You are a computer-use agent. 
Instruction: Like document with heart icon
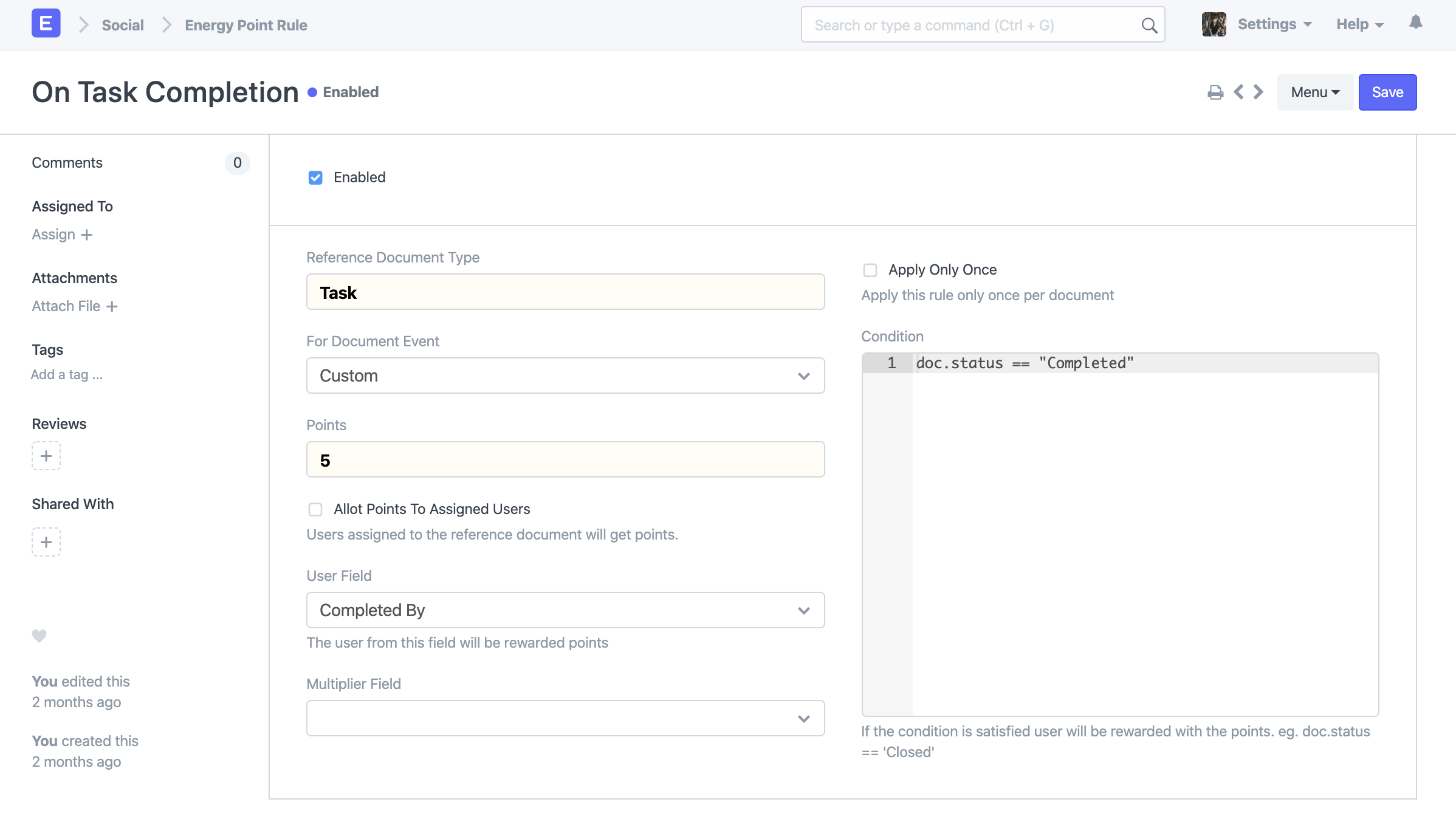click(x=39, y=636)
